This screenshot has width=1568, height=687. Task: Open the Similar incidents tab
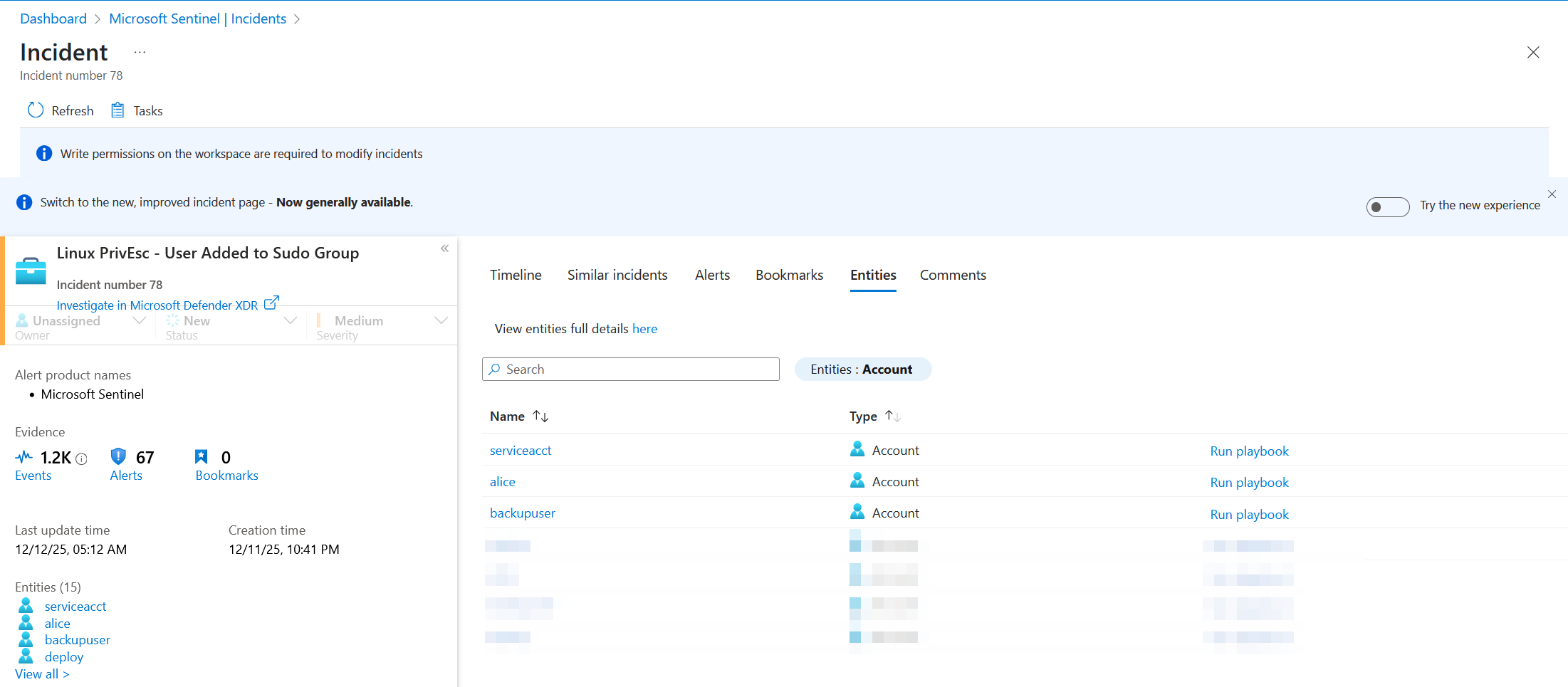pos(617,276)
